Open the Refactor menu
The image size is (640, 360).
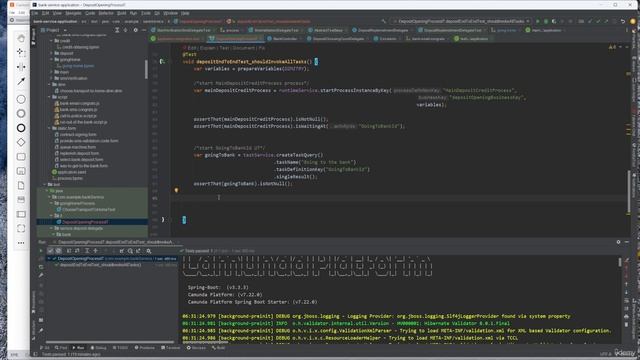coord(106,13)
